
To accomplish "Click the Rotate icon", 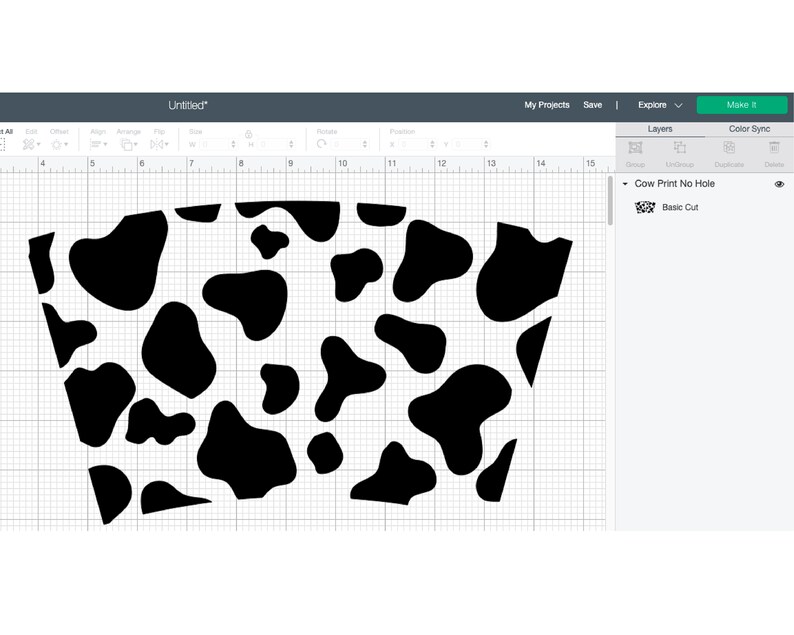I will pyautogui.click(x=322, y=144).
